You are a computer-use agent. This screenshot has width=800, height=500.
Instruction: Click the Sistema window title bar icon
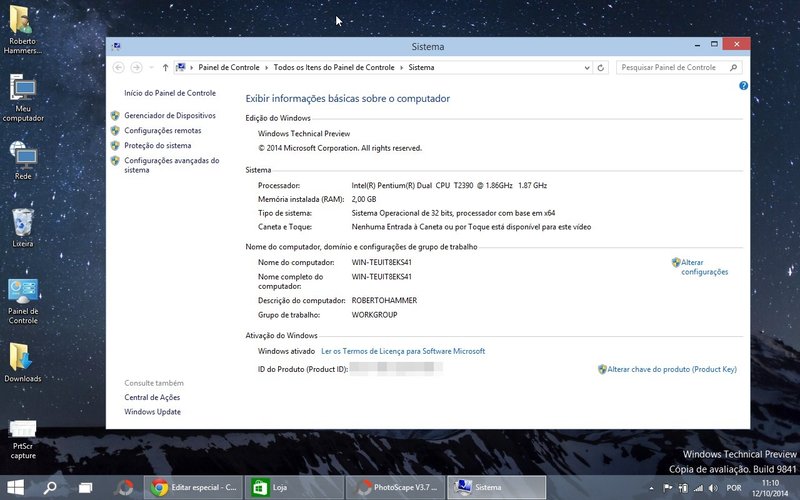coord(116,46)
